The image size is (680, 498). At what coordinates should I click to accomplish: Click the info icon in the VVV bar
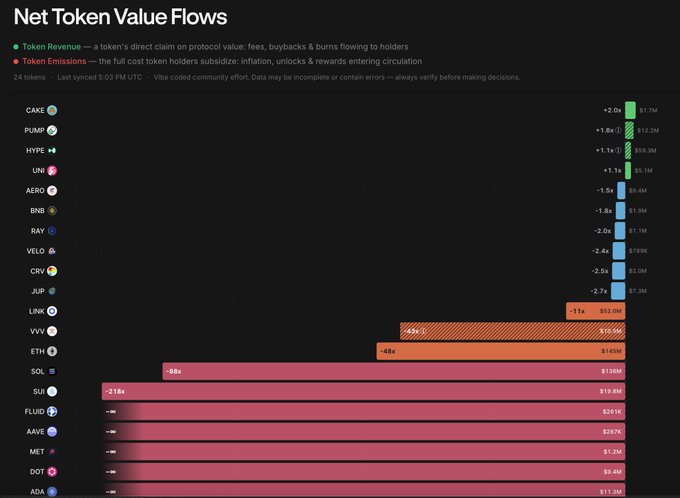(x=424, y=331)
